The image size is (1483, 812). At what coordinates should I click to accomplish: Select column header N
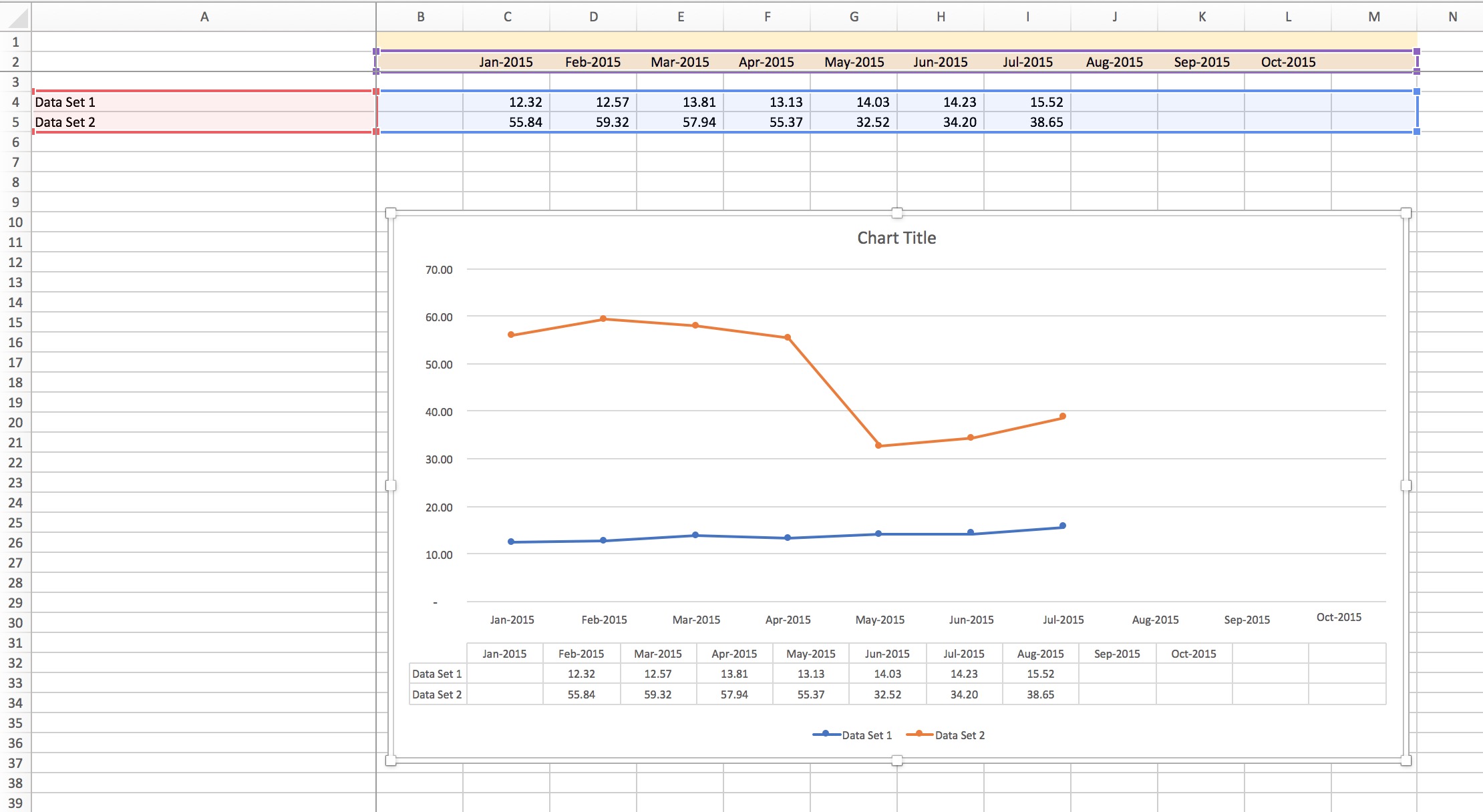pos(1452,17)
